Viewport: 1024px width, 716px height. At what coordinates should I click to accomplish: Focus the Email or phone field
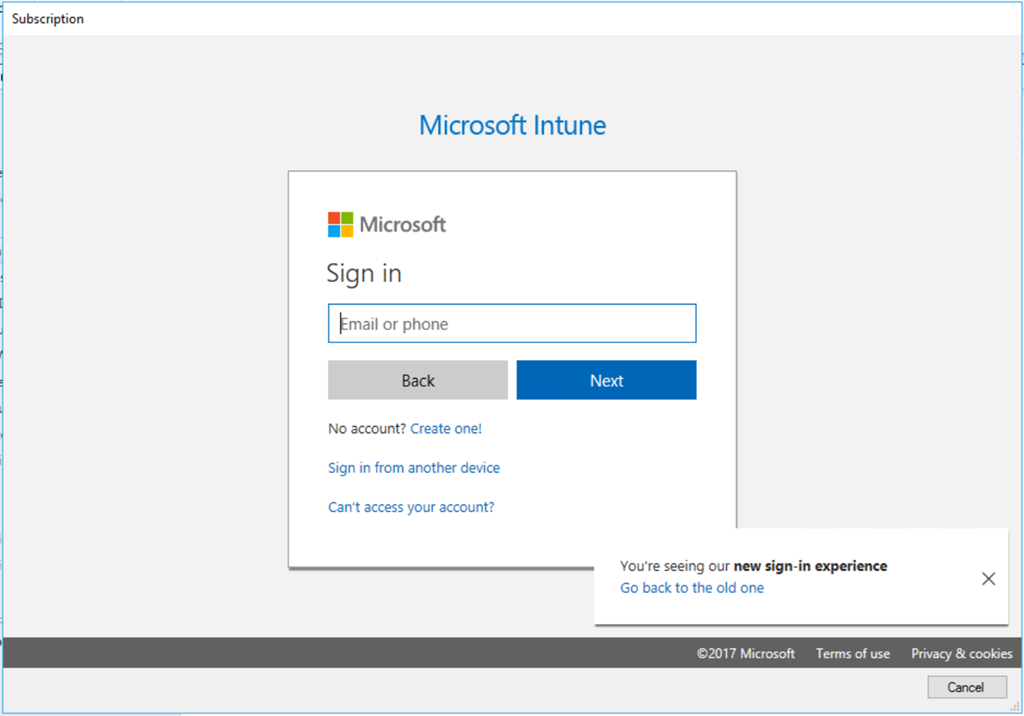click(512, 324)
